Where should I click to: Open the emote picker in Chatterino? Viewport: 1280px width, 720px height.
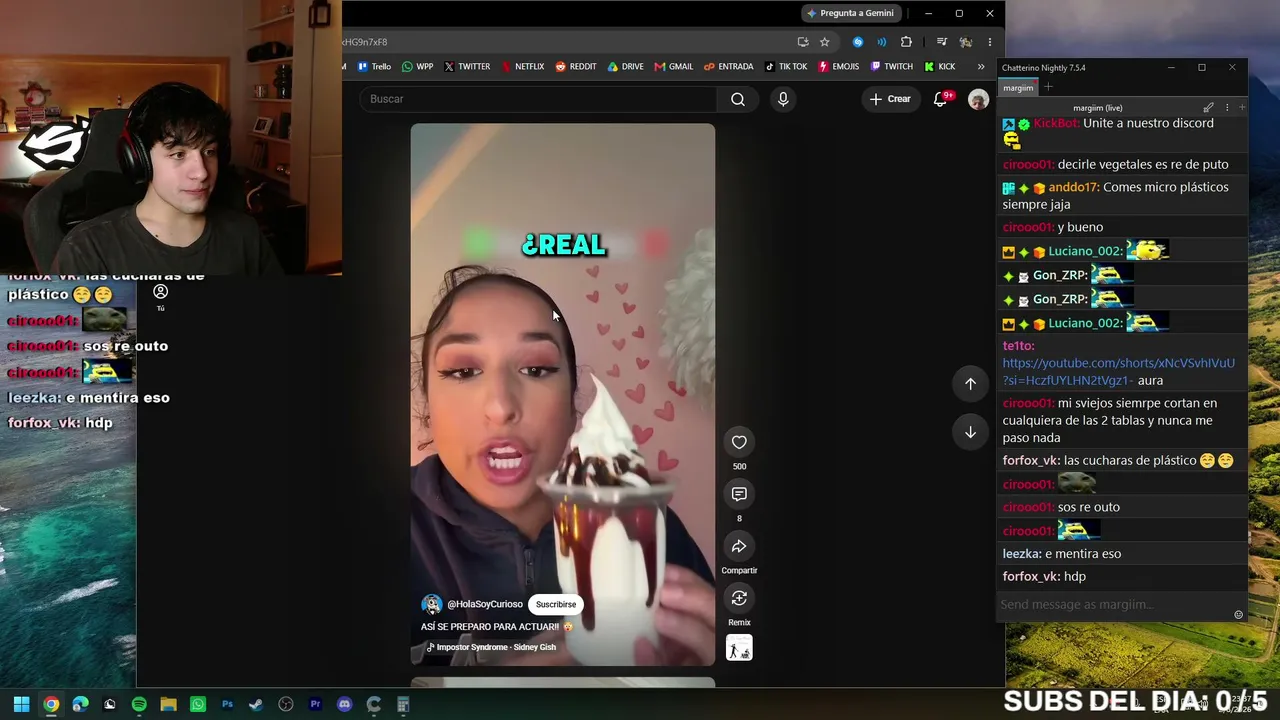point(1239,615)
